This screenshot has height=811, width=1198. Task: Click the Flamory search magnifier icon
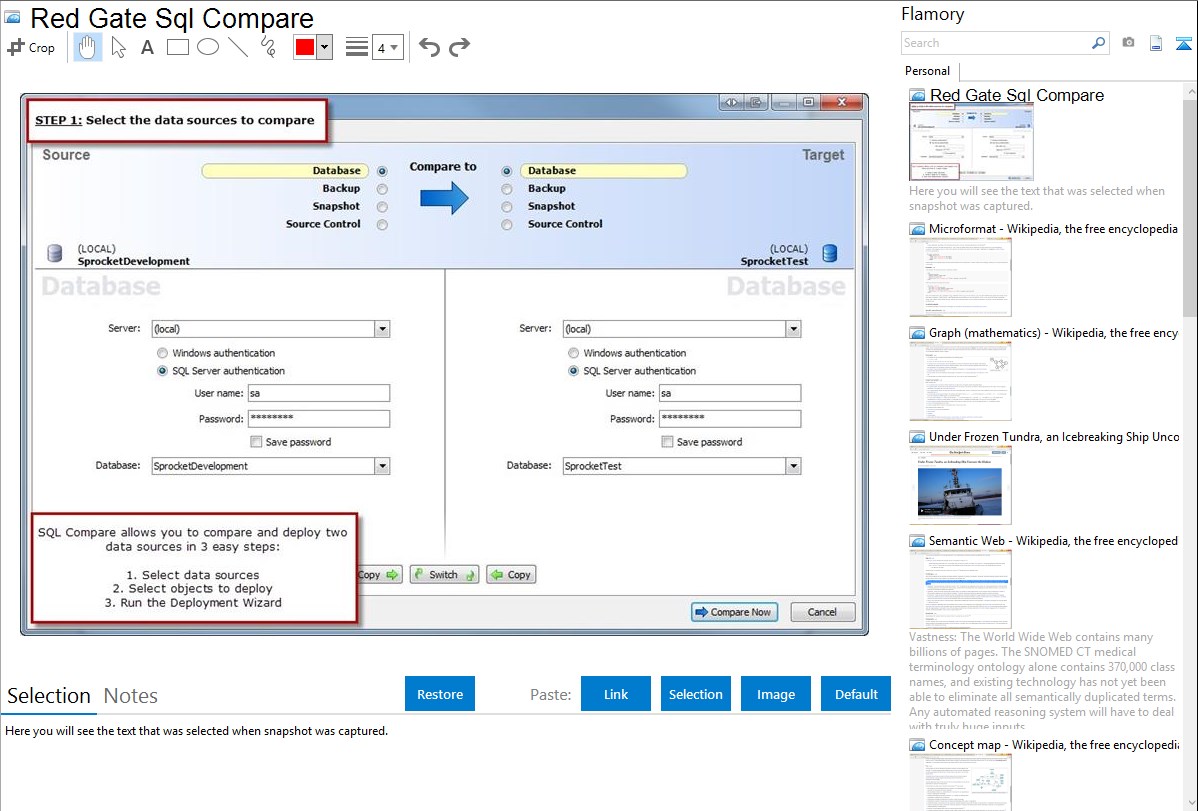coord(1098,43)
